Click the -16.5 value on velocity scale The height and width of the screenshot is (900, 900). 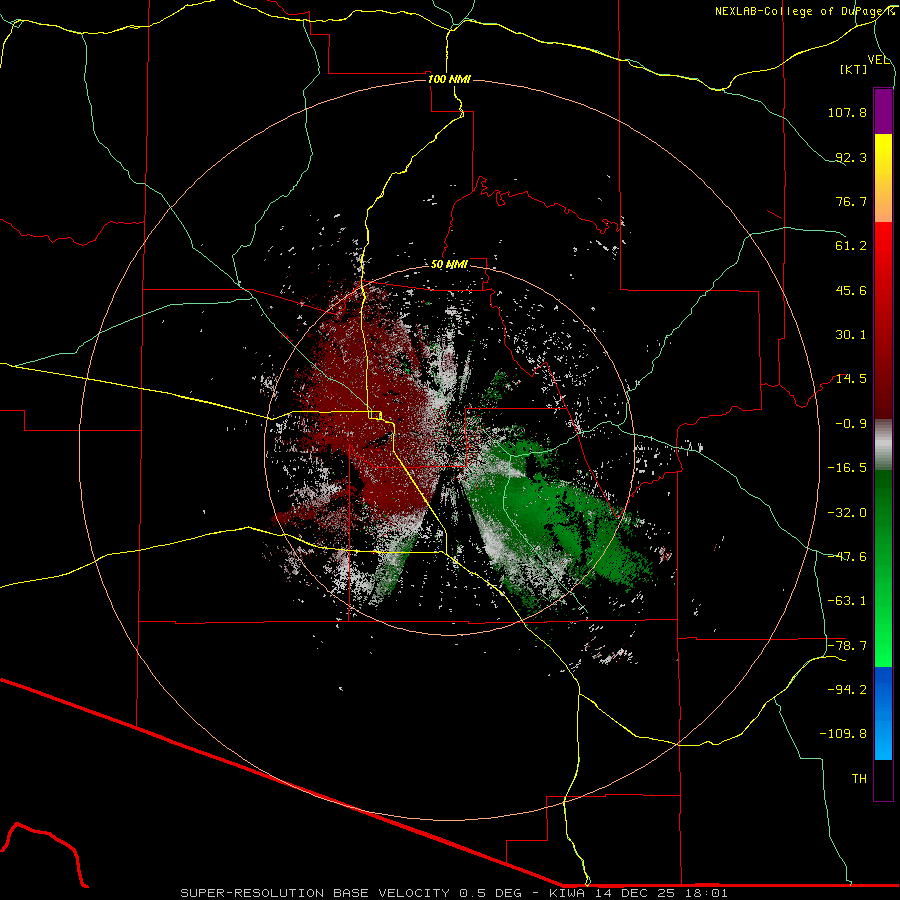coord(847,468)
